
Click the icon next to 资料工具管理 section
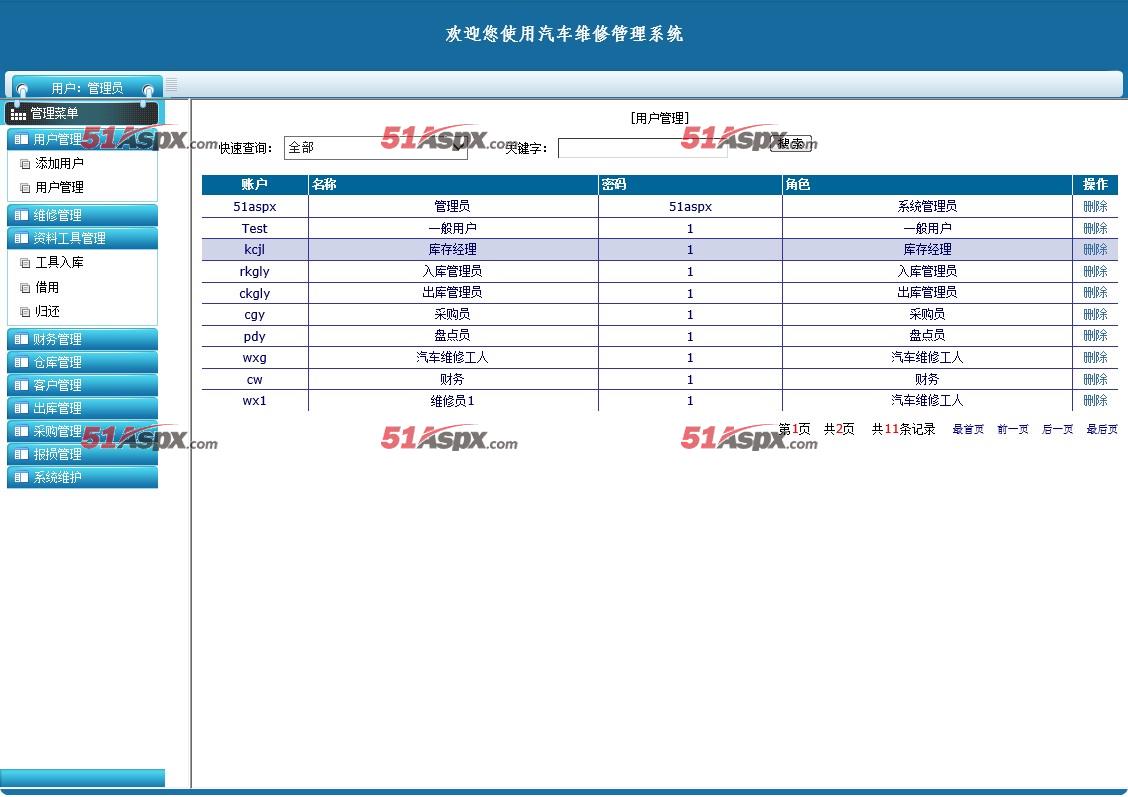pos(21,238)
